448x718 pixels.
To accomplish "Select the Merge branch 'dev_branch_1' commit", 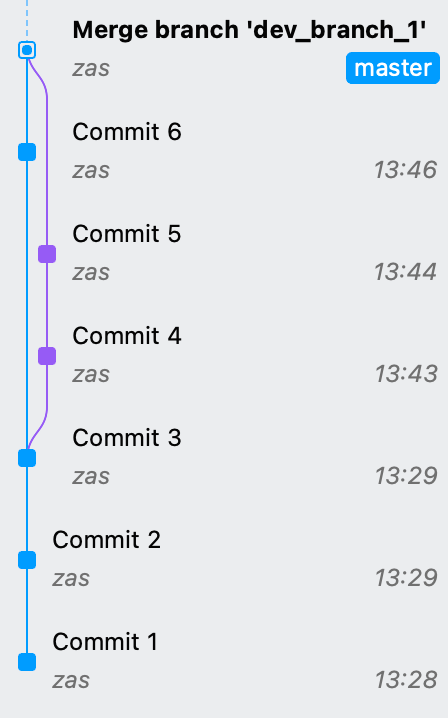I will (x=224, y=50).
